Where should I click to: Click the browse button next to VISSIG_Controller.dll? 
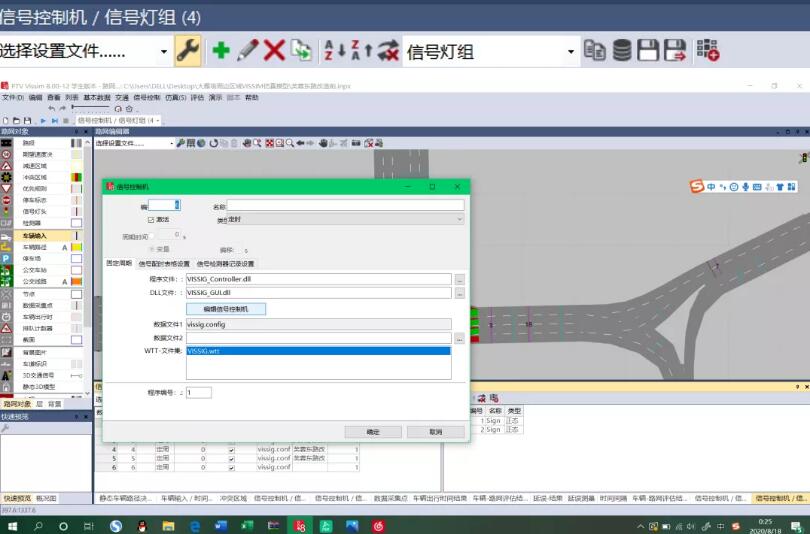[459, 279]
